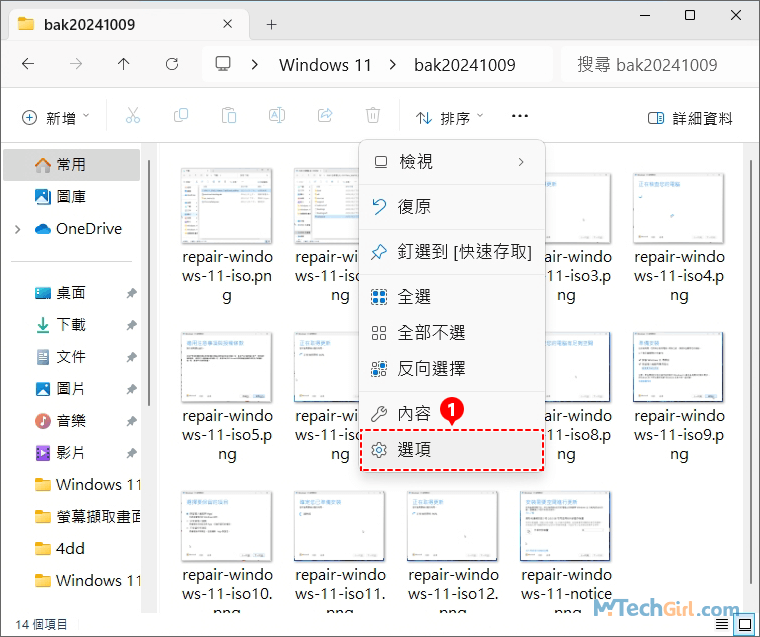Screen dimensions: 760x637
Task: Switch to large icons view in status bar
Action: point(744,625)
